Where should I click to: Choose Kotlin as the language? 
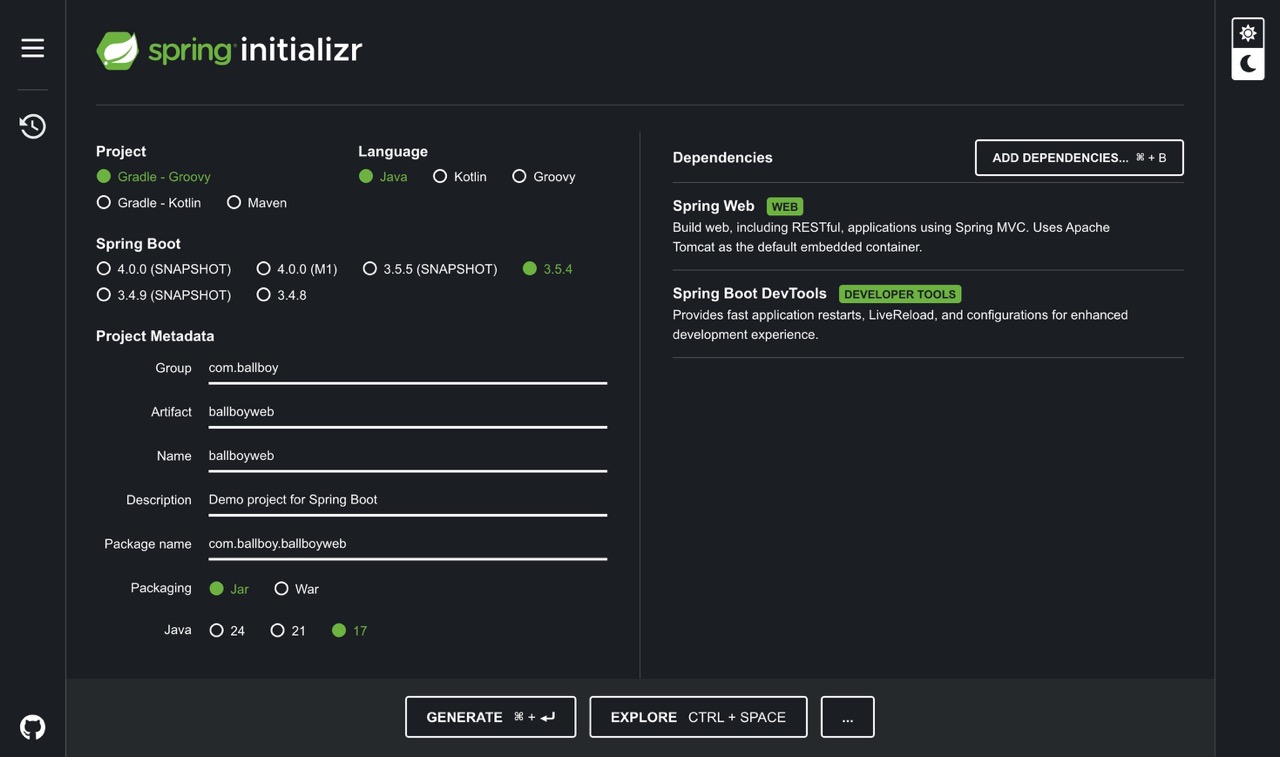(440, 177)
